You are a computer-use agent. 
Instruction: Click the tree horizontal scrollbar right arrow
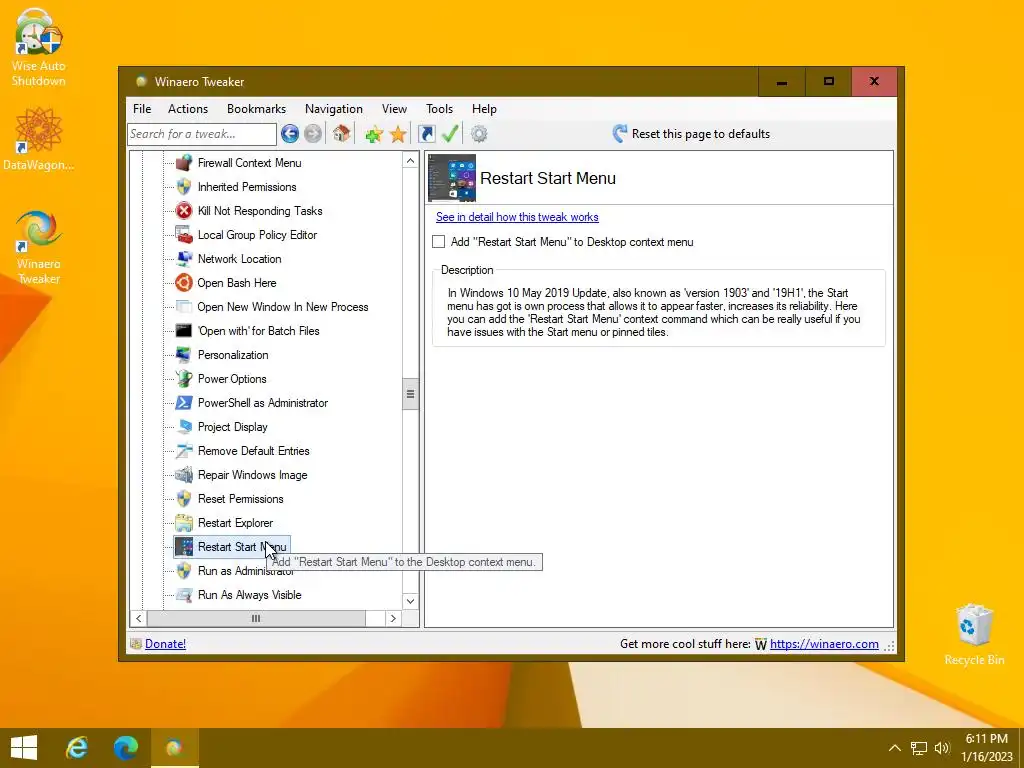(x=392, y=618)
